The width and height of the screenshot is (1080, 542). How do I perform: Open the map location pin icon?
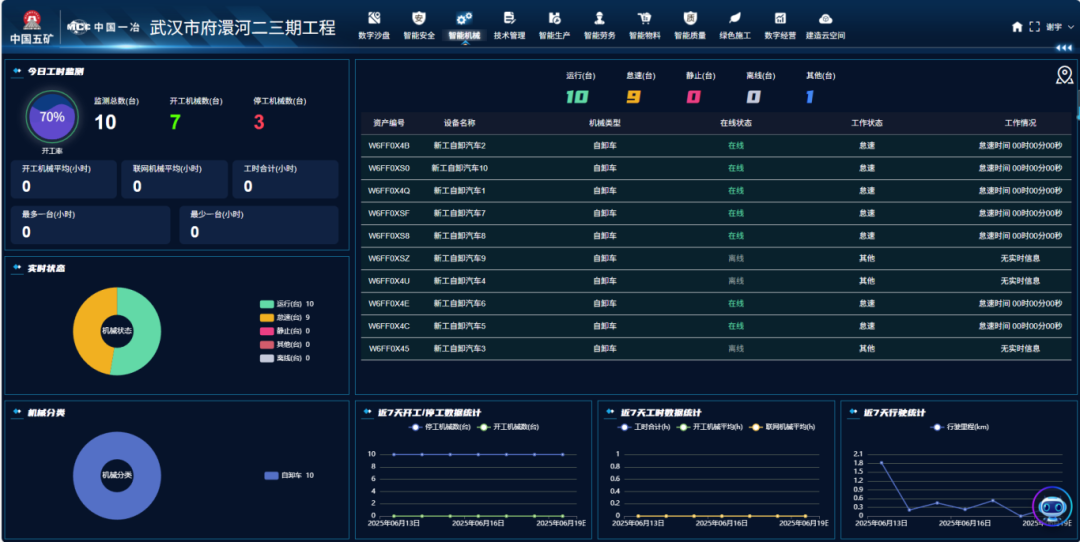coord(1064,75)
